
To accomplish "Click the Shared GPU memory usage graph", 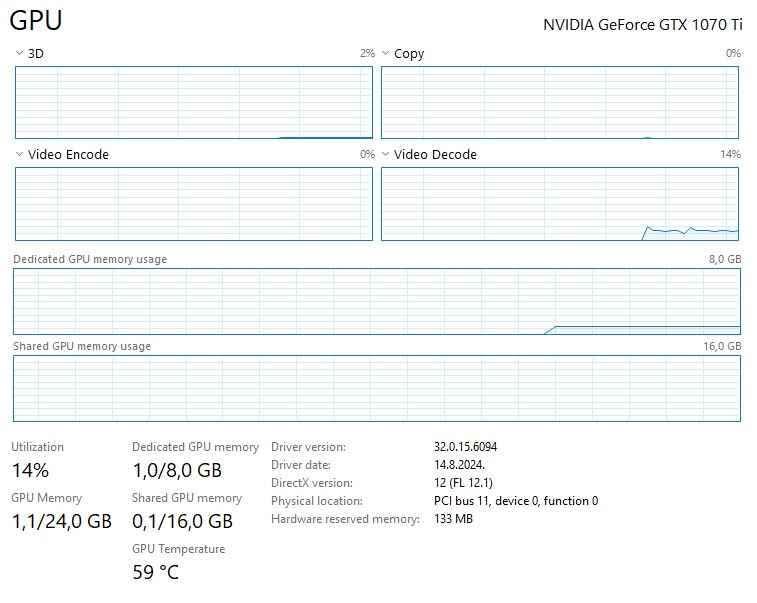I will 377,388.
